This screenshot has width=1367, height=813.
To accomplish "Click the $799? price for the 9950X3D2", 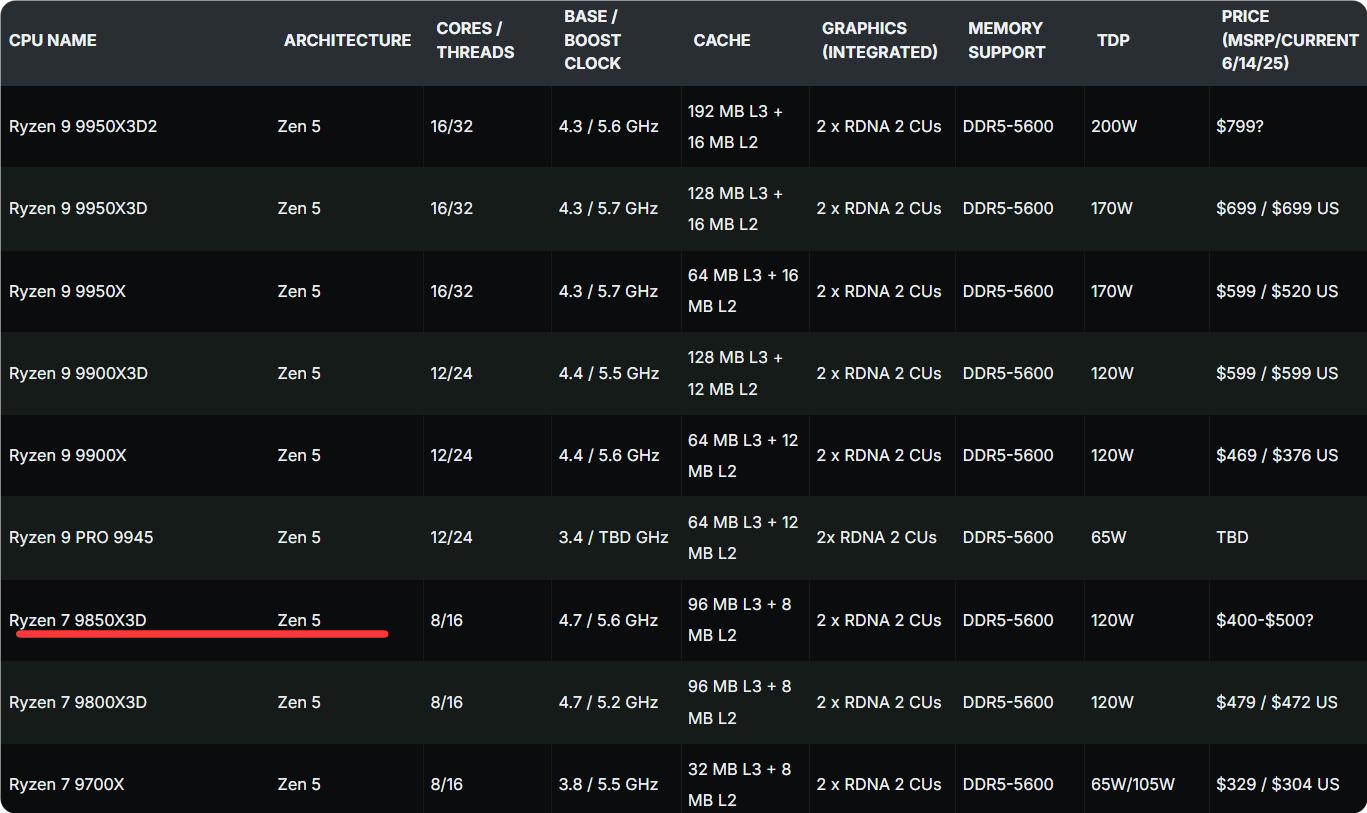I will click(x=1245, y=126).
